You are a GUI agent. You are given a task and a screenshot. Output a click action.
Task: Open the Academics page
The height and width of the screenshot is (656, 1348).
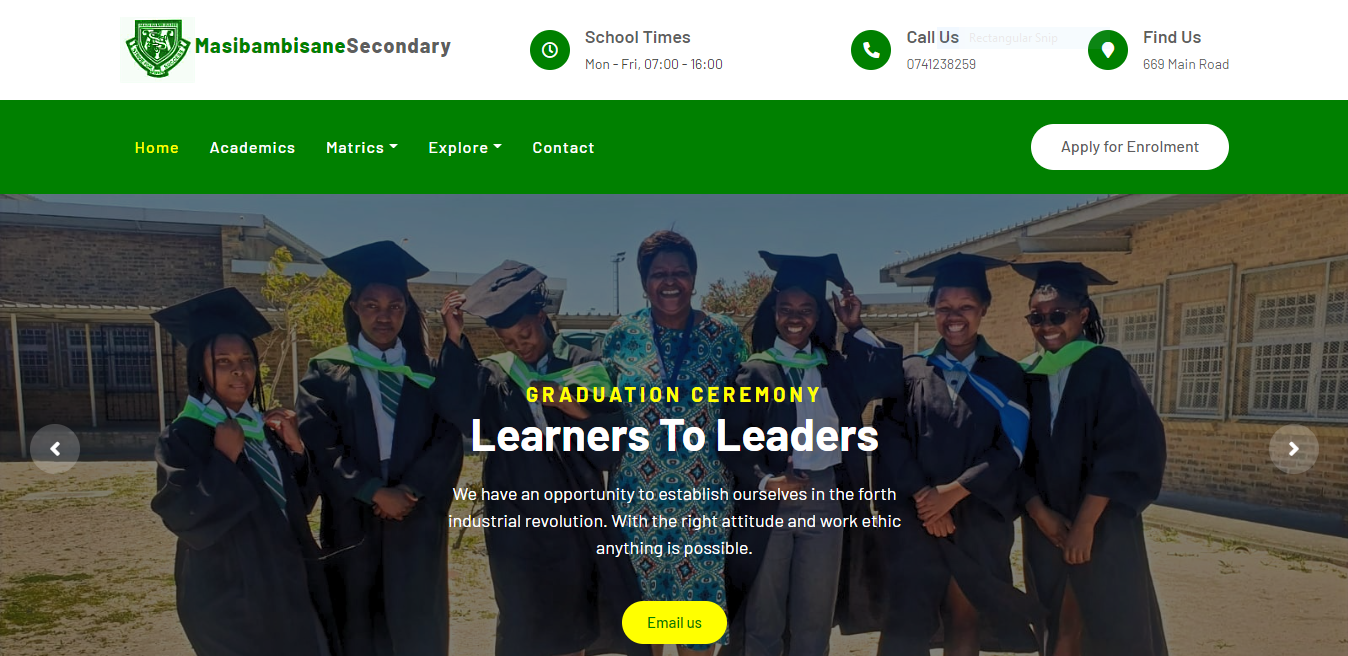coord(252,147)
